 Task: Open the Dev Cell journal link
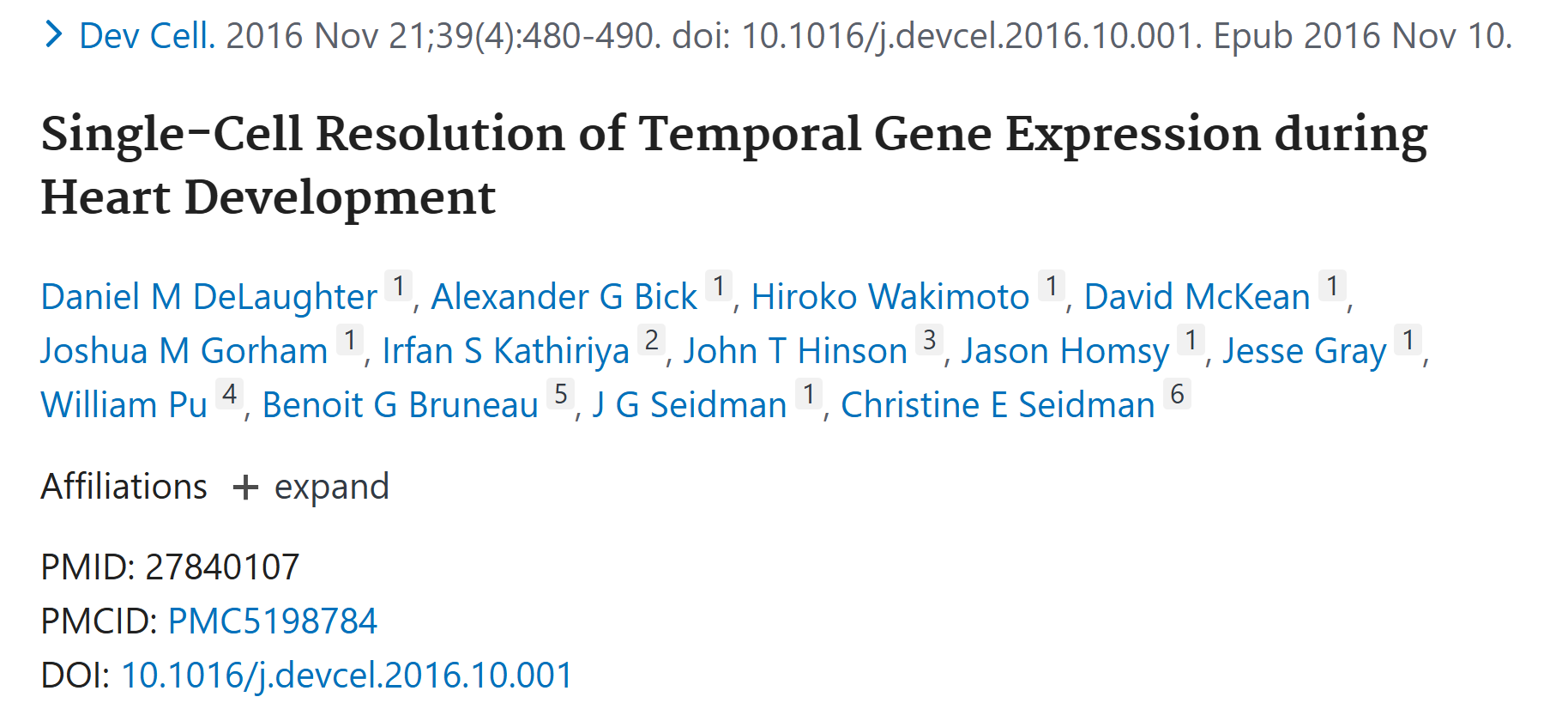145,36
